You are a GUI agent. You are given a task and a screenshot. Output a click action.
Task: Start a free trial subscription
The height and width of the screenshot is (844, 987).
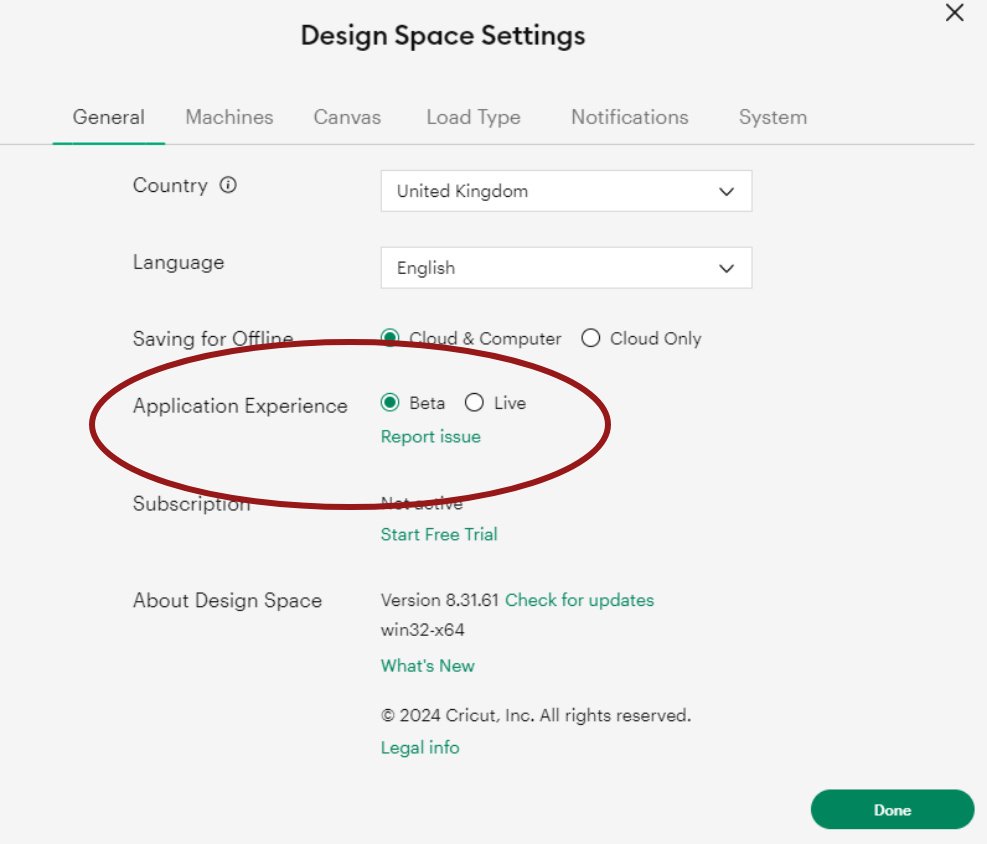[x=438, y=534]
